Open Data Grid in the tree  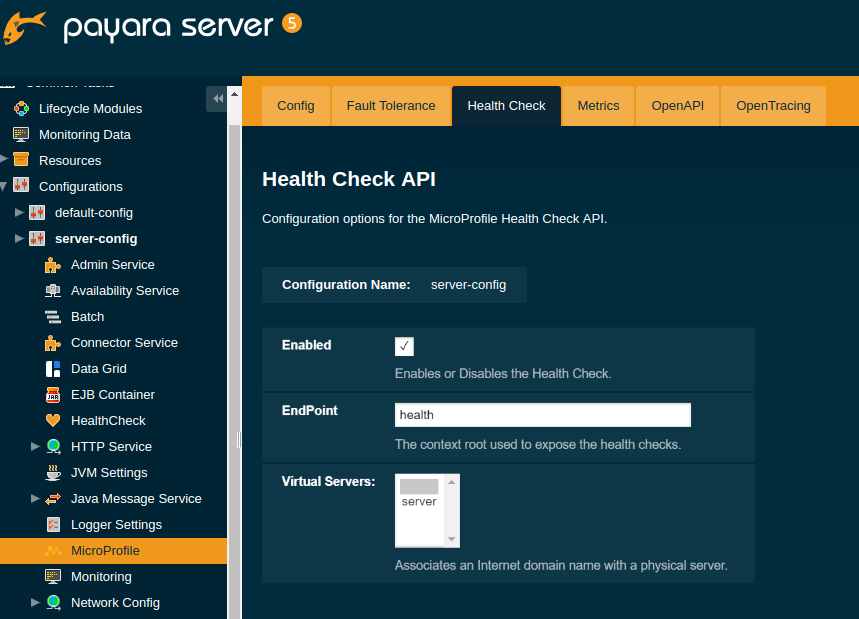click(99, 369)
